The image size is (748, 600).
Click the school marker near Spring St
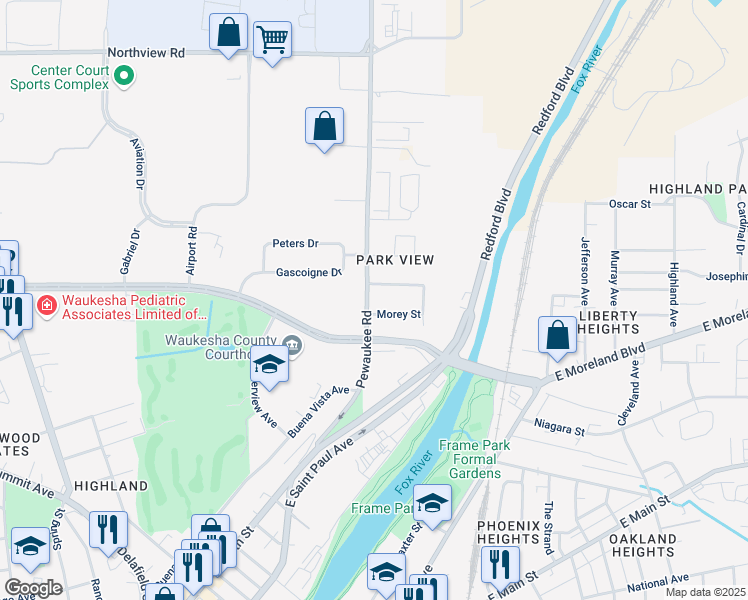pos(31,546)
